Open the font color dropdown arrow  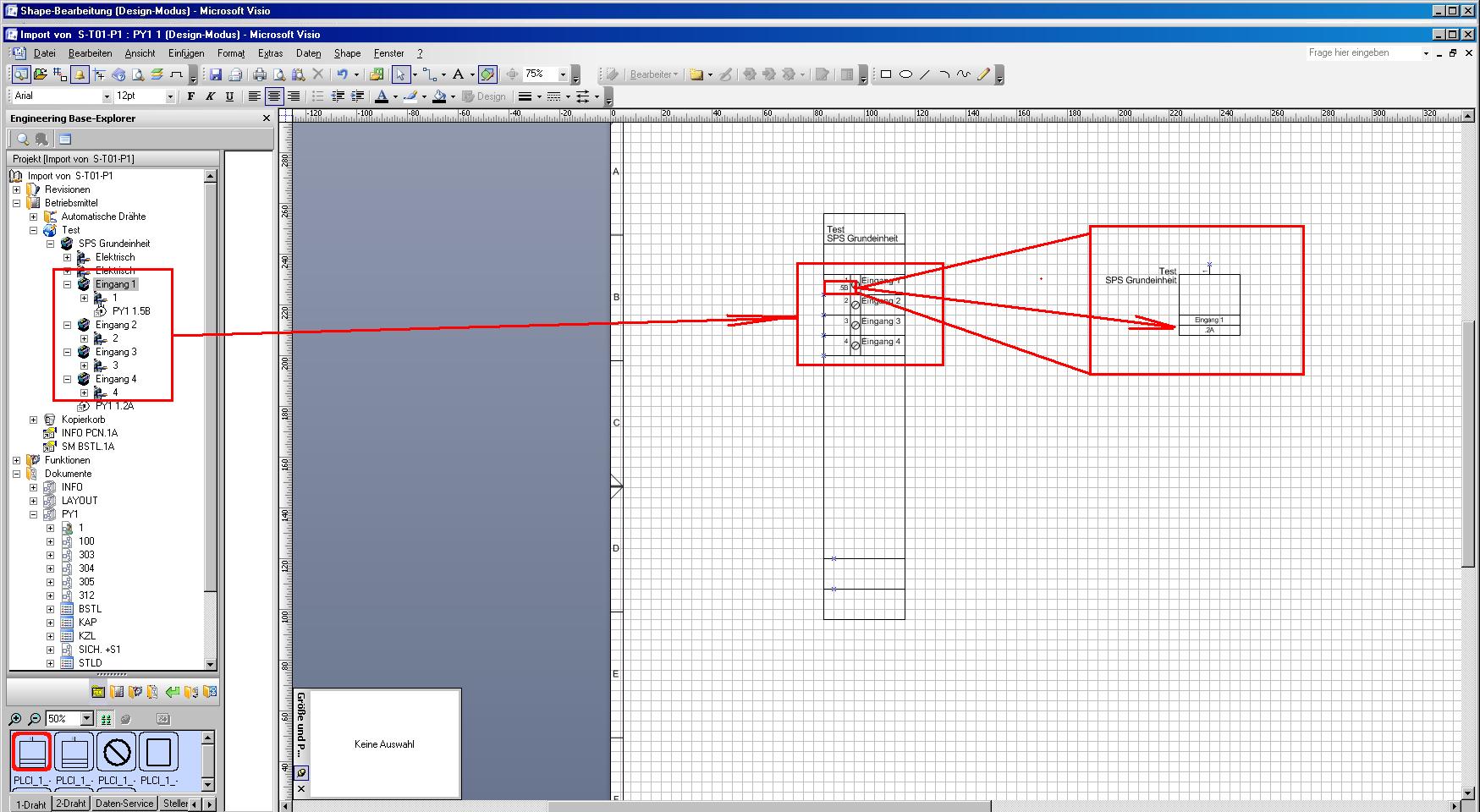pos(395,96)
